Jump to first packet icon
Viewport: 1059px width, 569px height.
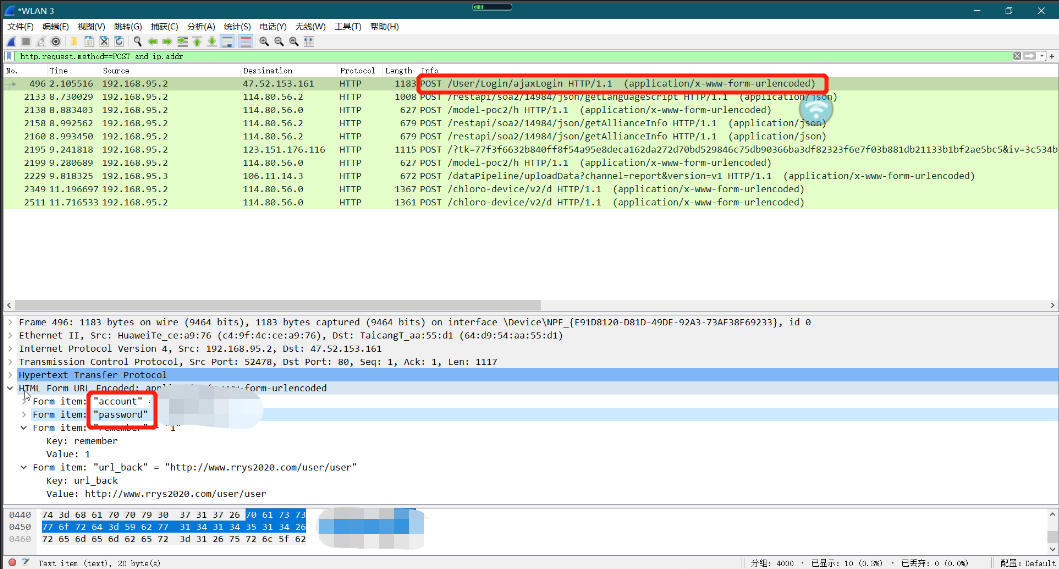[x=197, y=41]
